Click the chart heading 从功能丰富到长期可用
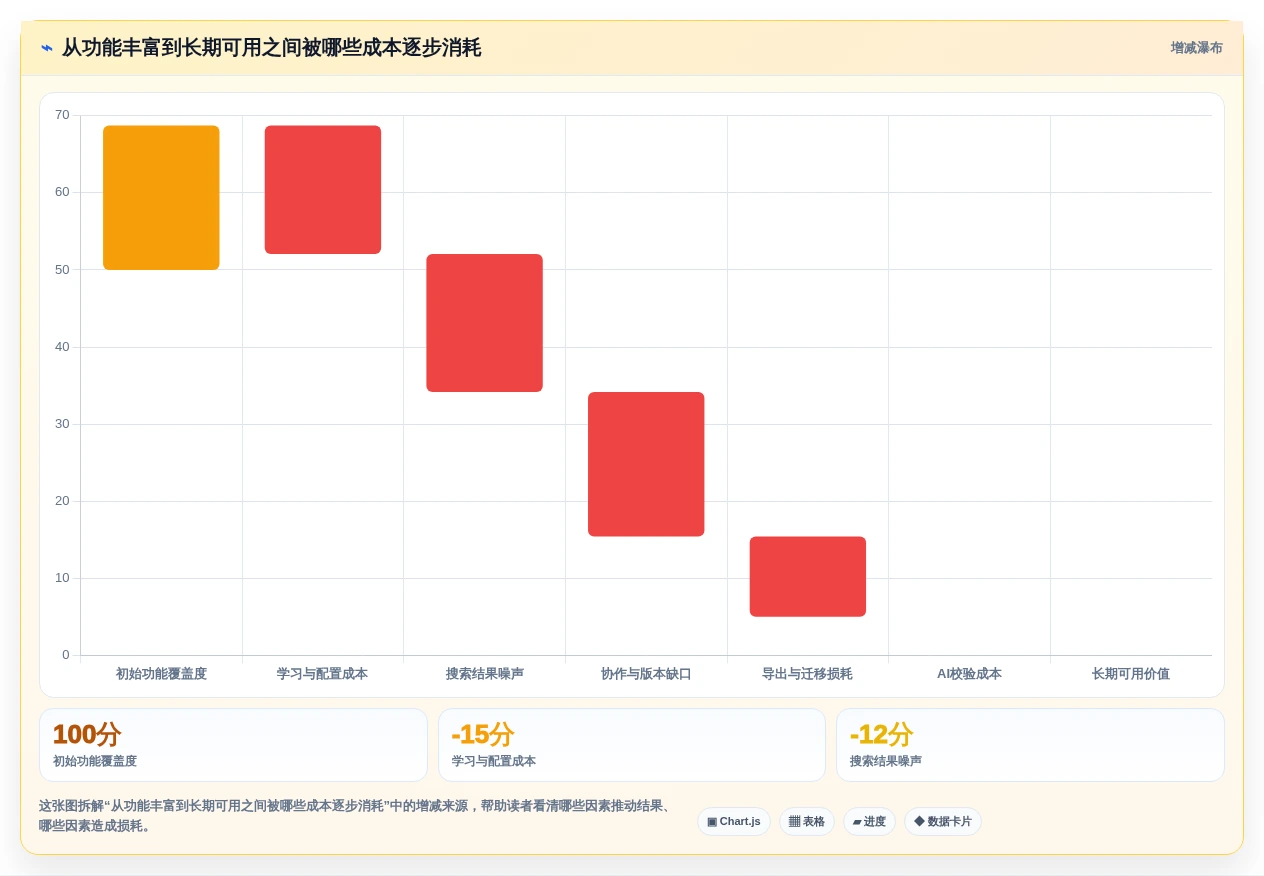 tap(272, 48)
